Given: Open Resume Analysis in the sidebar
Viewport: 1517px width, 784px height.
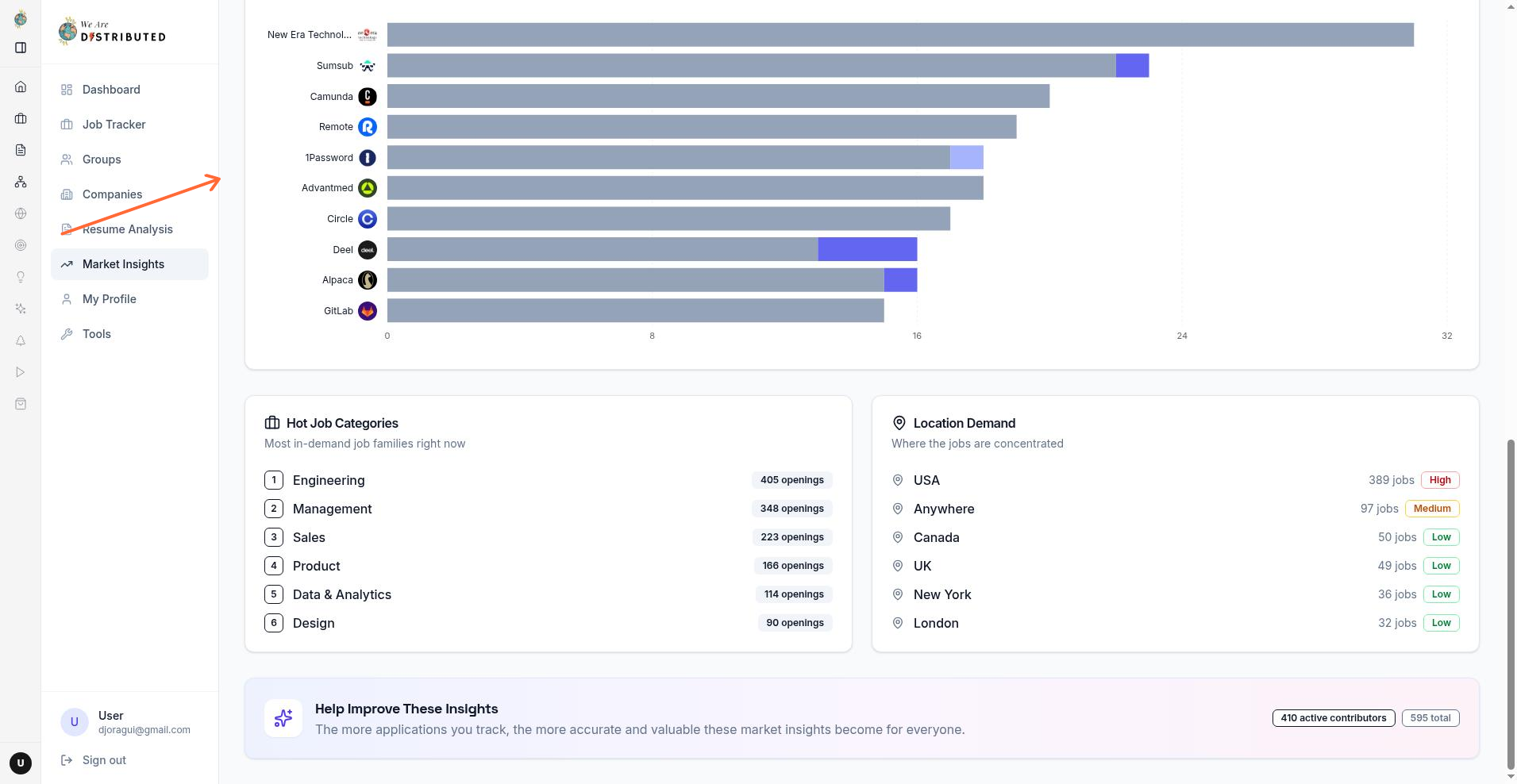Looking at the screenshot, I should coord(129,229).
